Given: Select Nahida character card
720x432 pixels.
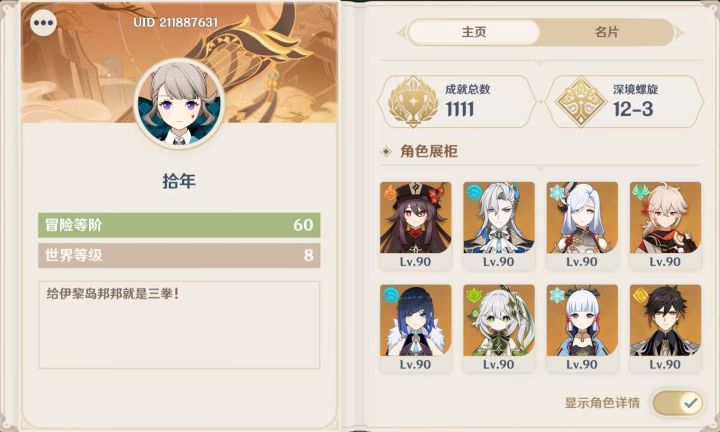Looking at the screenshot, I should pyautogui.click(x=499, y=328).
